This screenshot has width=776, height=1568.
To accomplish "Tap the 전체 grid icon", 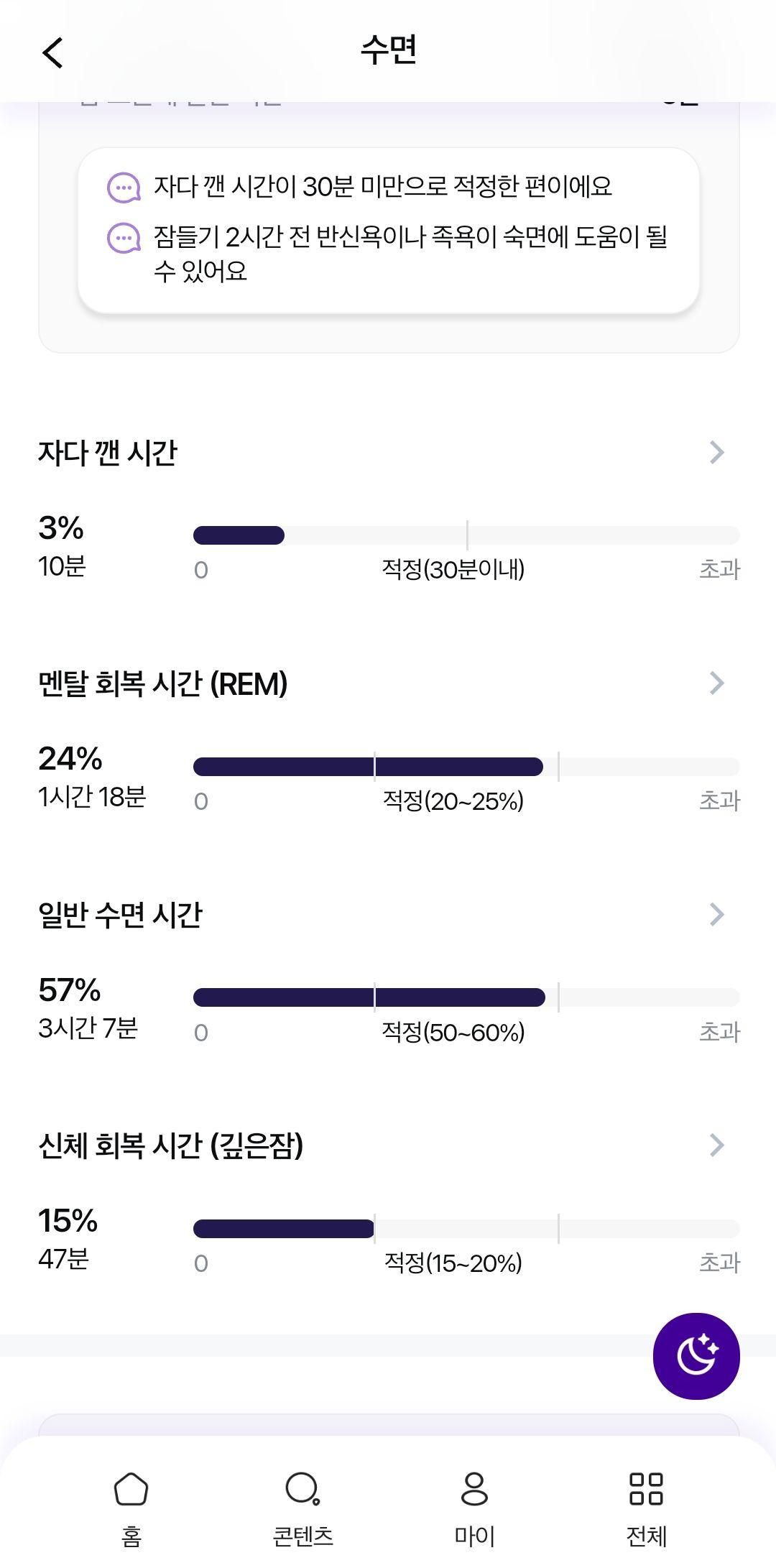I will [x=646, y=1488].
